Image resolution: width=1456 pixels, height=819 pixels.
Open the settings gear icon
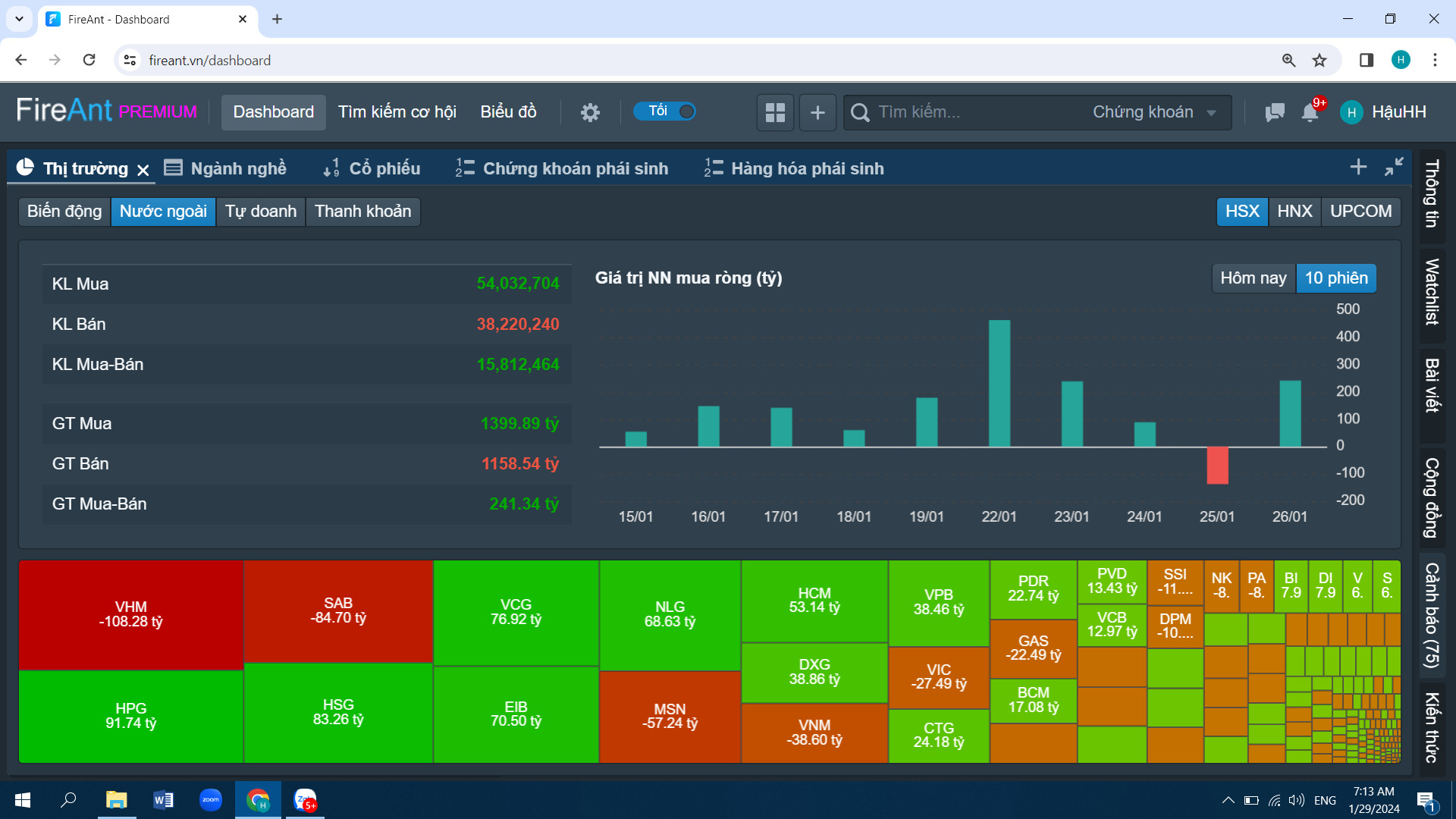[590, 112]
